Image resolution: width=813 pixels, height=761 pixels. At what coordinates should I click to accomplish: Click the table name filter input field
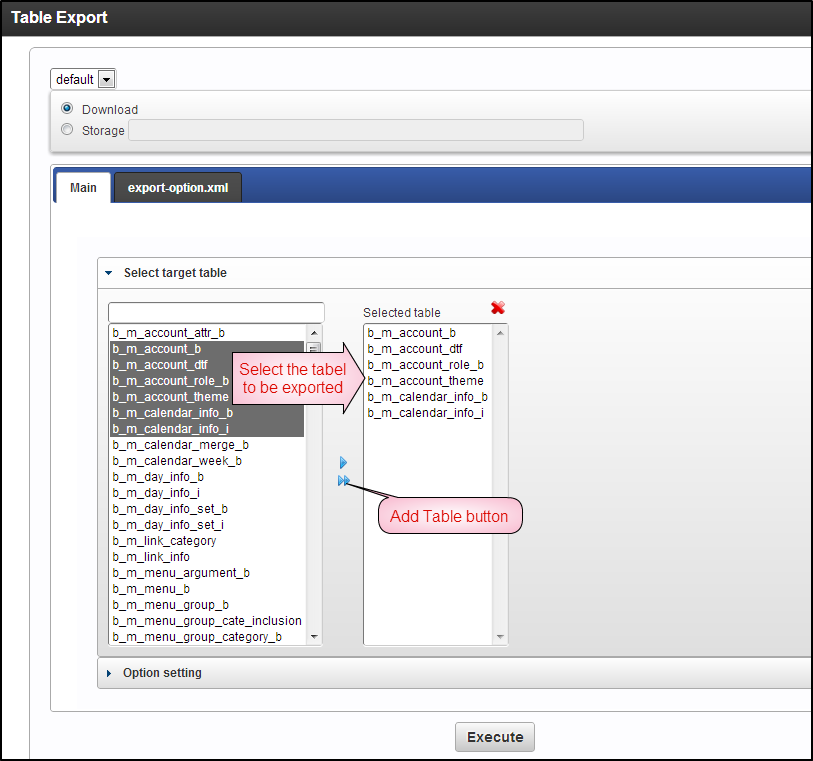pyautogui.click(x=216, y=312)
